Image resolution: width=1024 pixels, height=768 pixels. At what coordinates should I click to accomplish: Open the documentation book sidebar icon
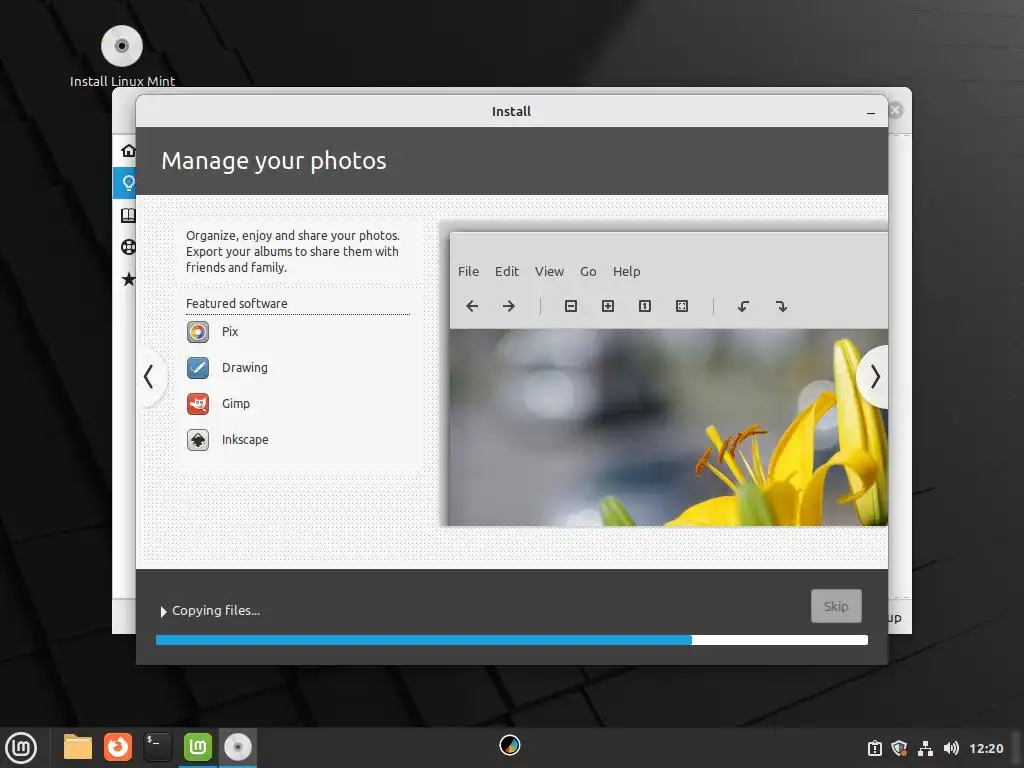point(129,215)
